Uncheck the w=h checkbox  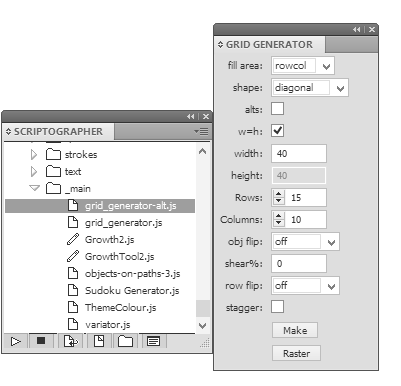(278, 131)
